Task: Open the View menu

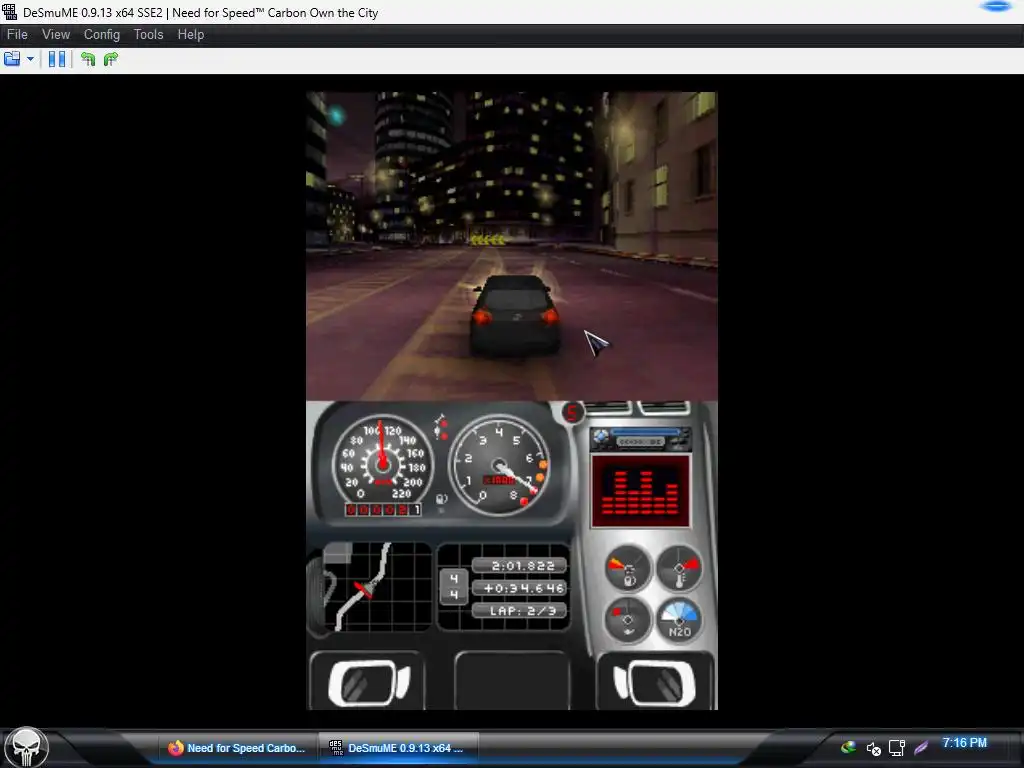Action: [56, 35]
